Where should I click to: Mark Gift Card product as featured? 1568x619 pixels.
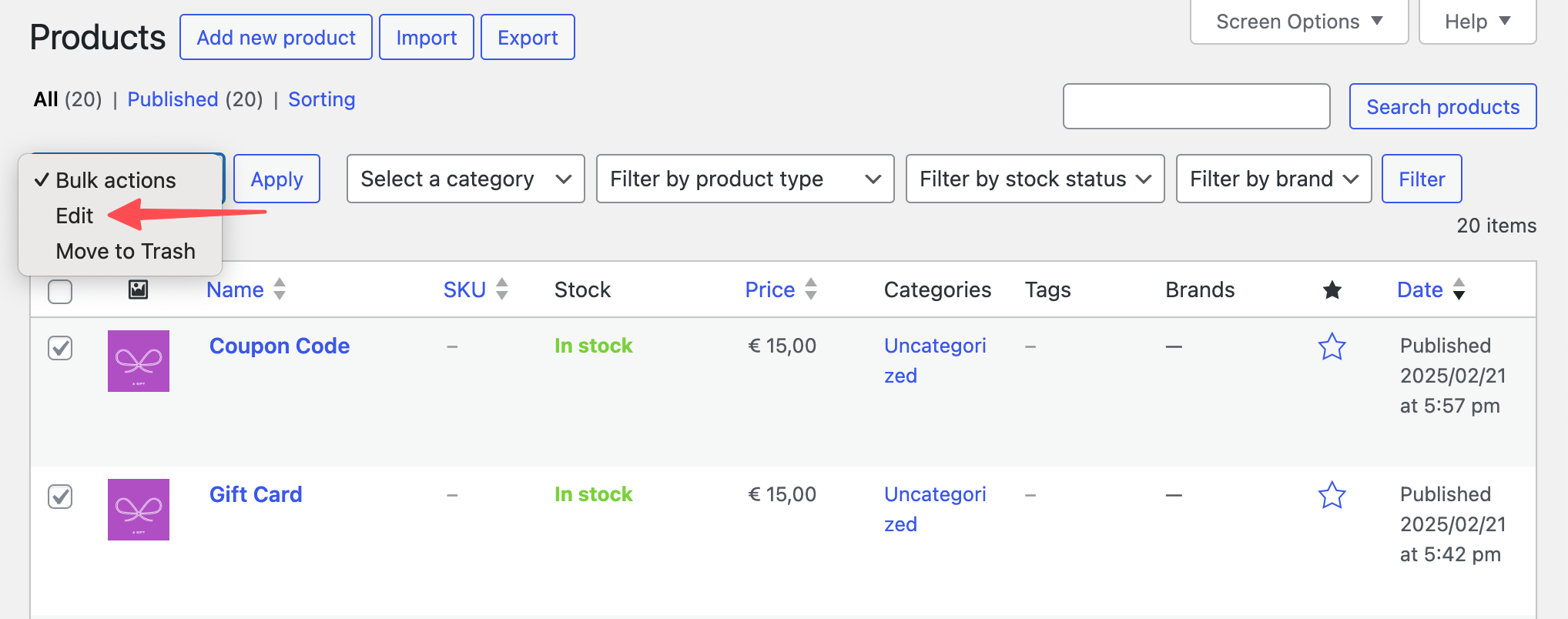point(1332,495)
